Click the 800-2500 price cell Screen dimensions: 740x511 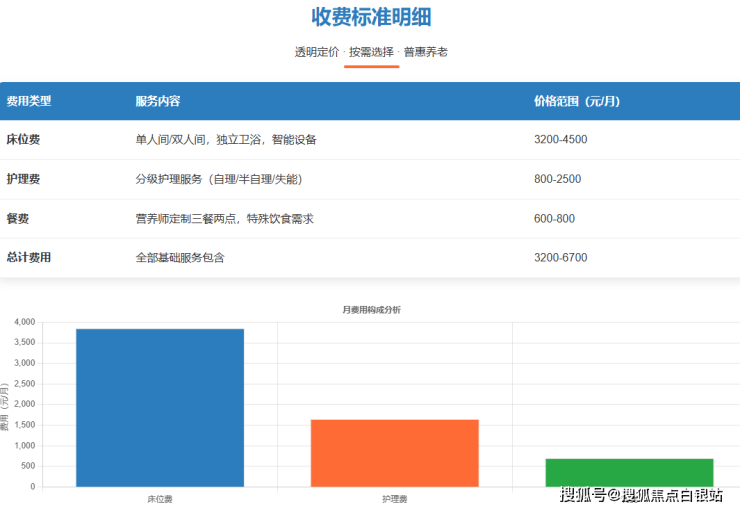557,179
